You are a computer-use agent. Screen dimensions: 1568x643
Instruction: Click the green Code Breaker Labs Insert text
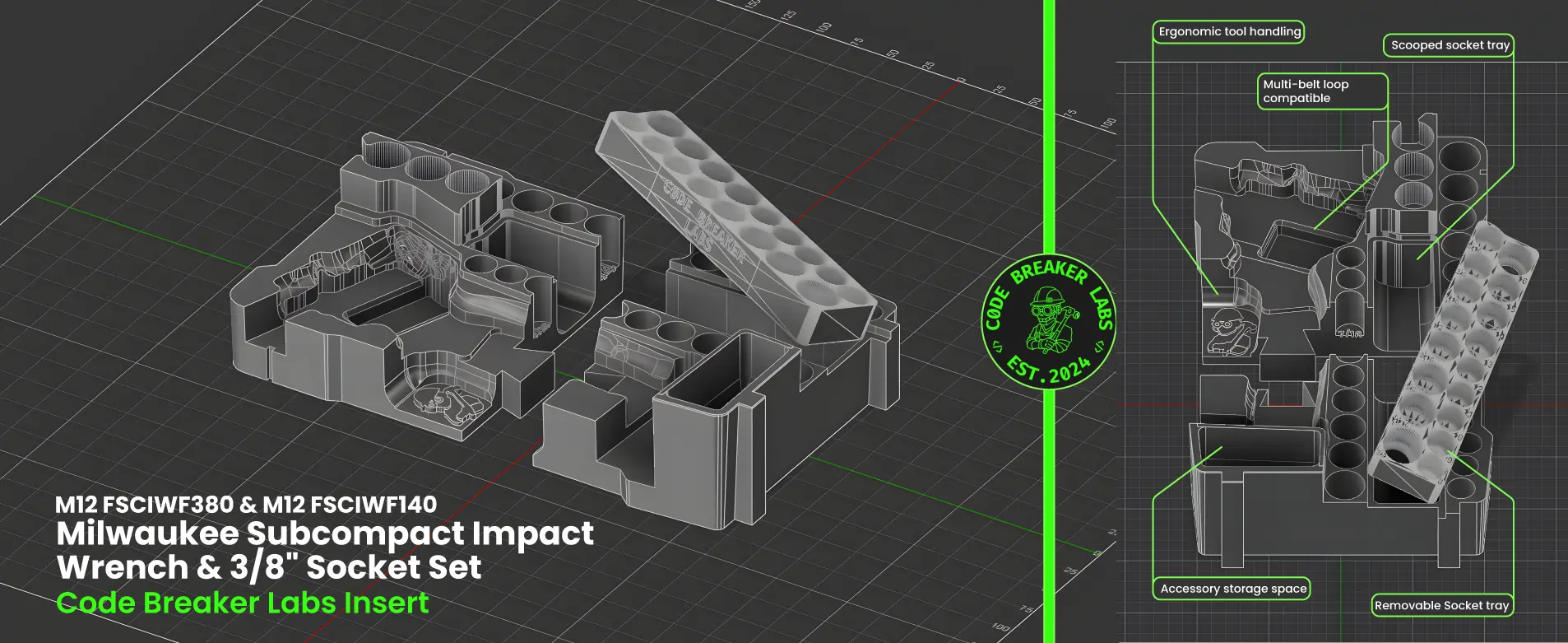243,603
